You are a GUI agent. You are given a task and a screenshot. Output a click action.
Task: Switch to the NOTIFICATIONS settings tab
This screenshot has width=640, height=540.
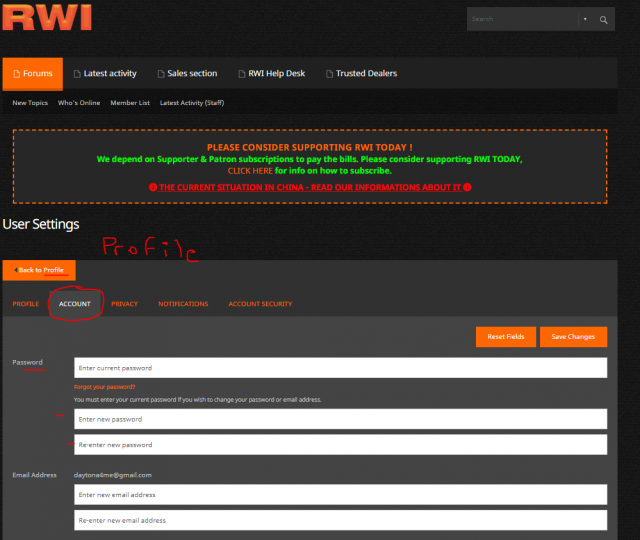[183, 304]
